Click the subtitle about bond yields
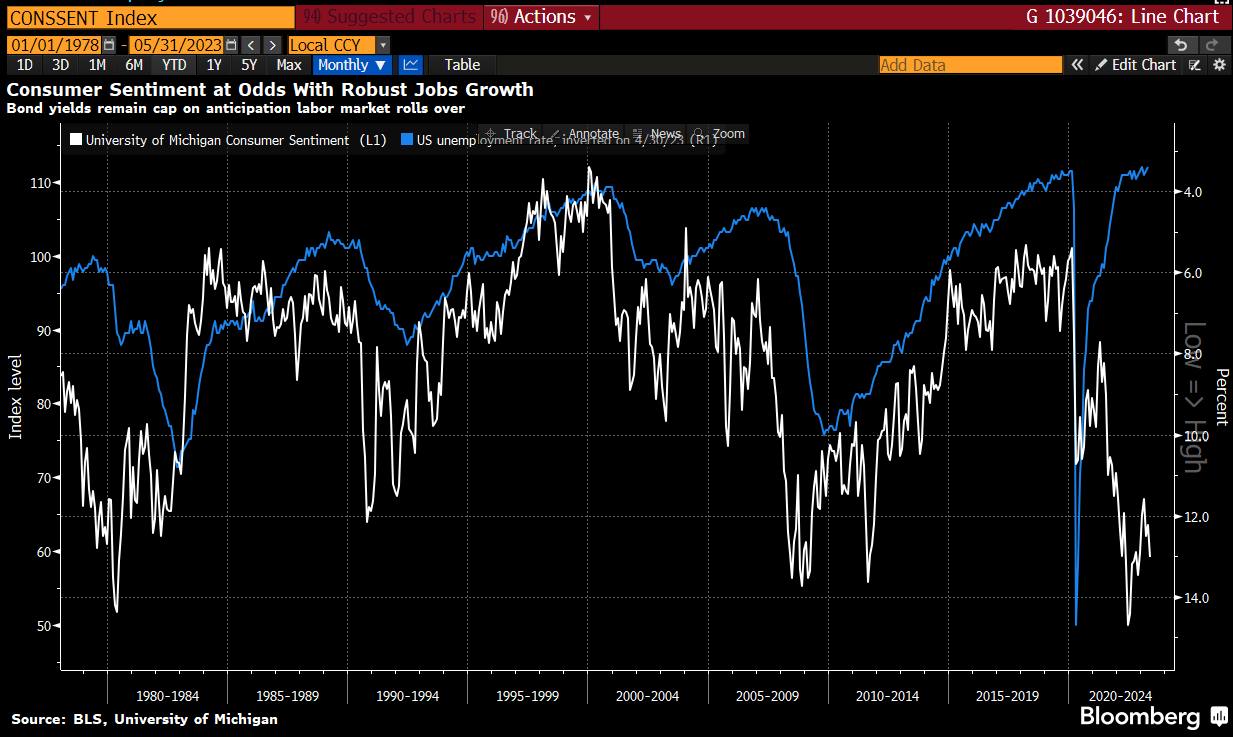The image size is (1233, 737). (236, 107)
